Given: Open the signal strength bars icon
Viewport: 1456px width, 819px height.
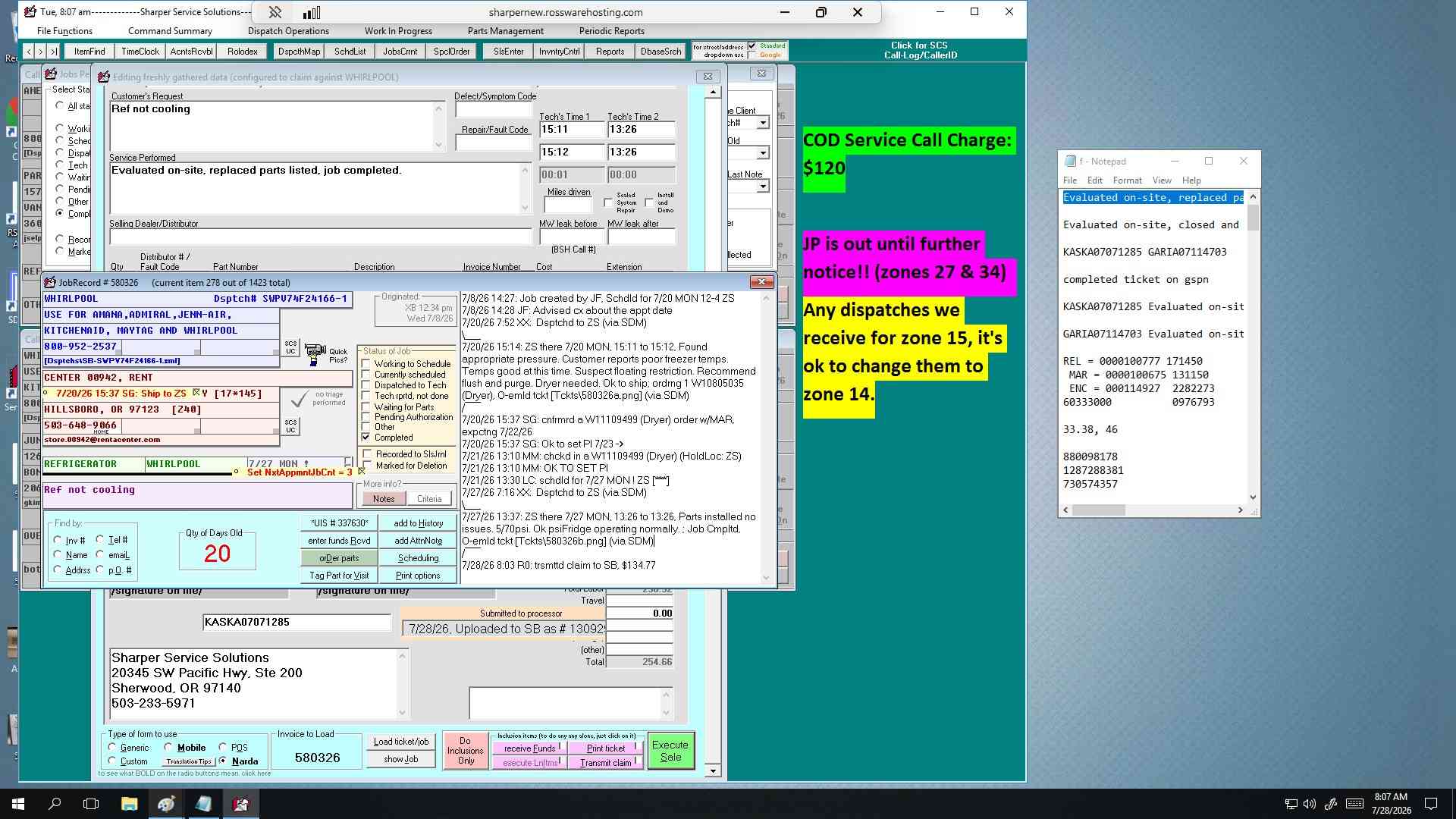Looking at the screenshot, I should [x=312, y=12].
